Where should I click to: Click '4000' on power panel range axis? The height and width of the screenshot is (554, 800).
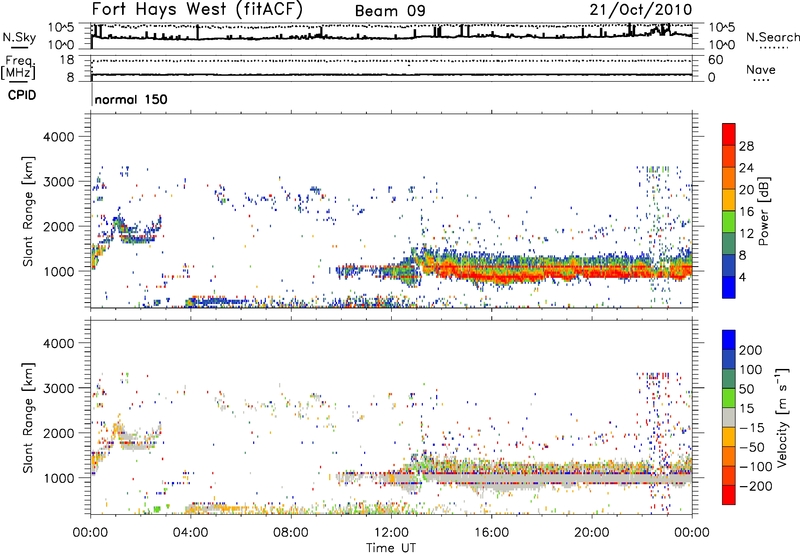59,137
